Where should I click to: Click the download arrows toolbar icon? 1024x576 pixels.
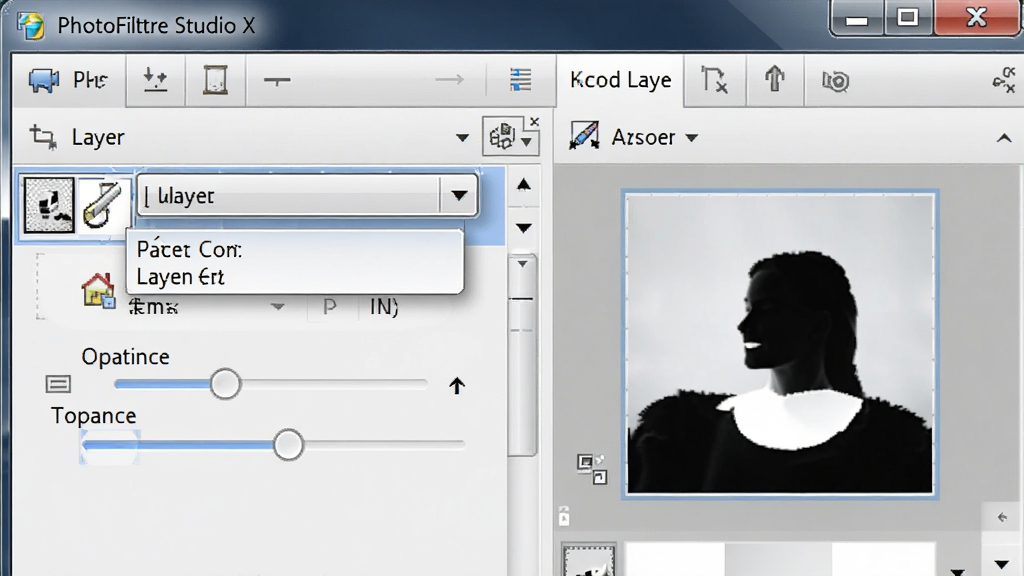[x=155, y=80]
